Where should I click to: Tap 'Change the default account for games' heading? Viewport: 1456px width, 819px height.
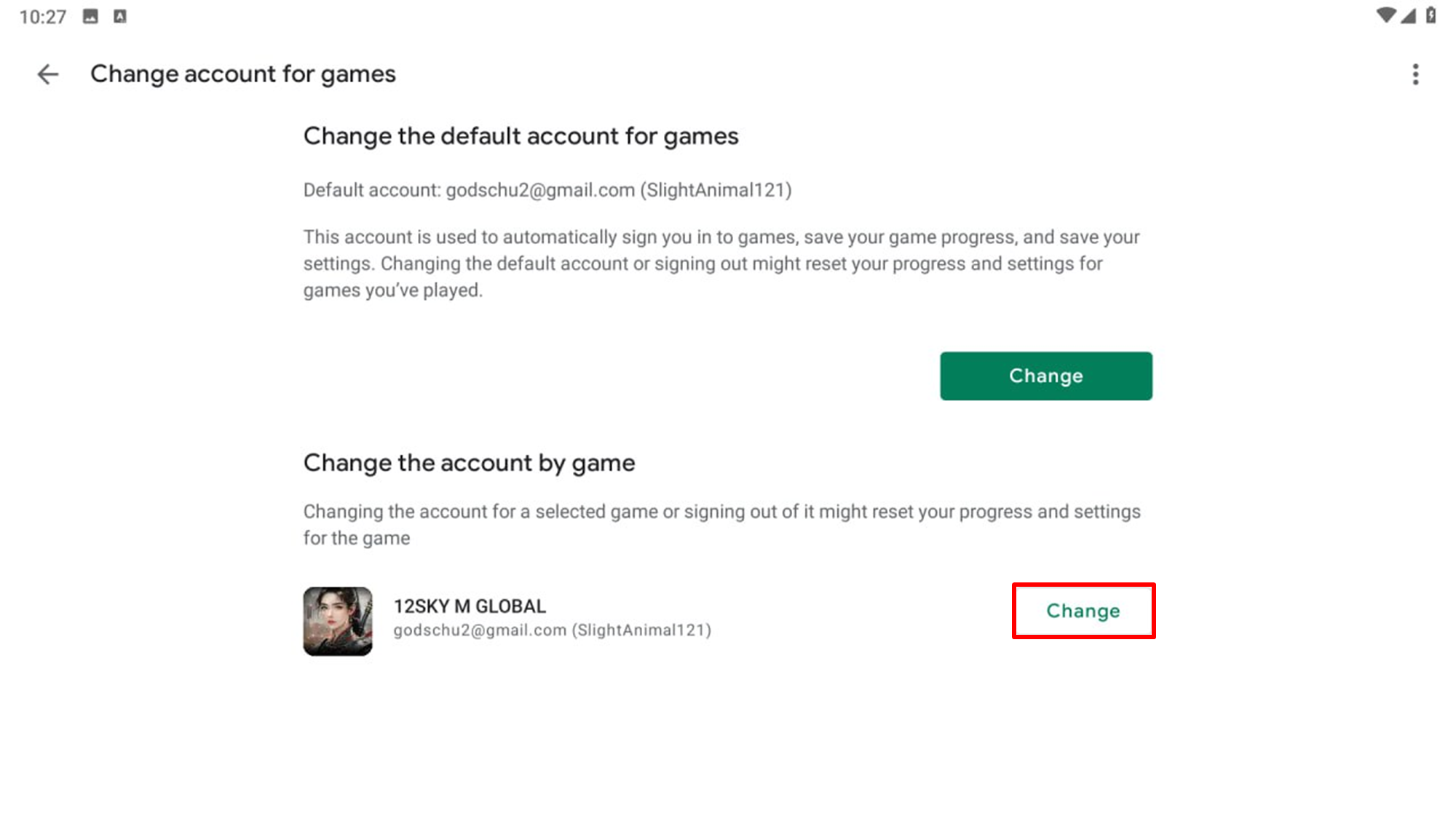[x=521, y=136]
